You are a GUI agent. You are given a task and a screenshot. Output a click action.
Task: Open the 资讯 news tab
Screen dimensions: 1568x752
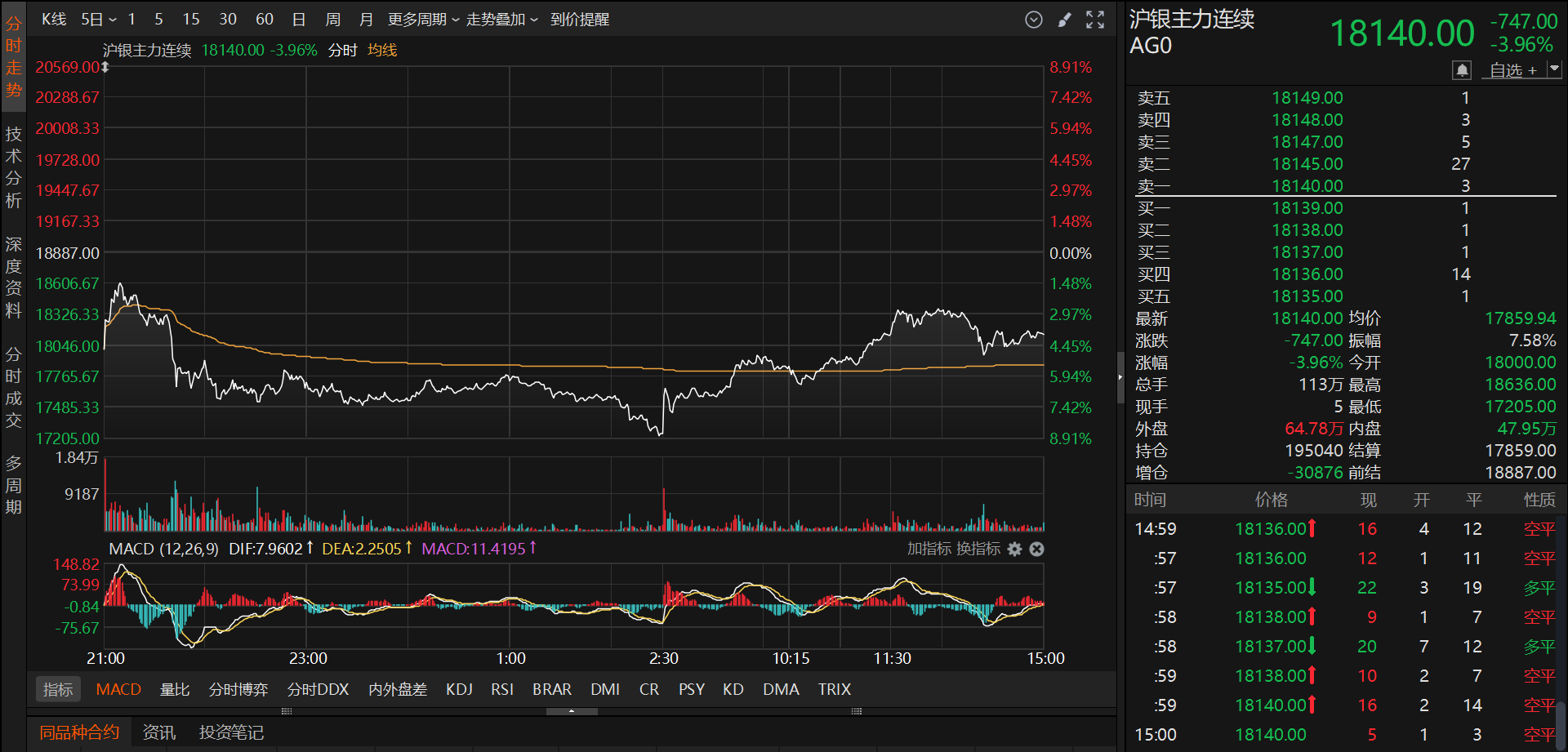click(x=158, y=732)
